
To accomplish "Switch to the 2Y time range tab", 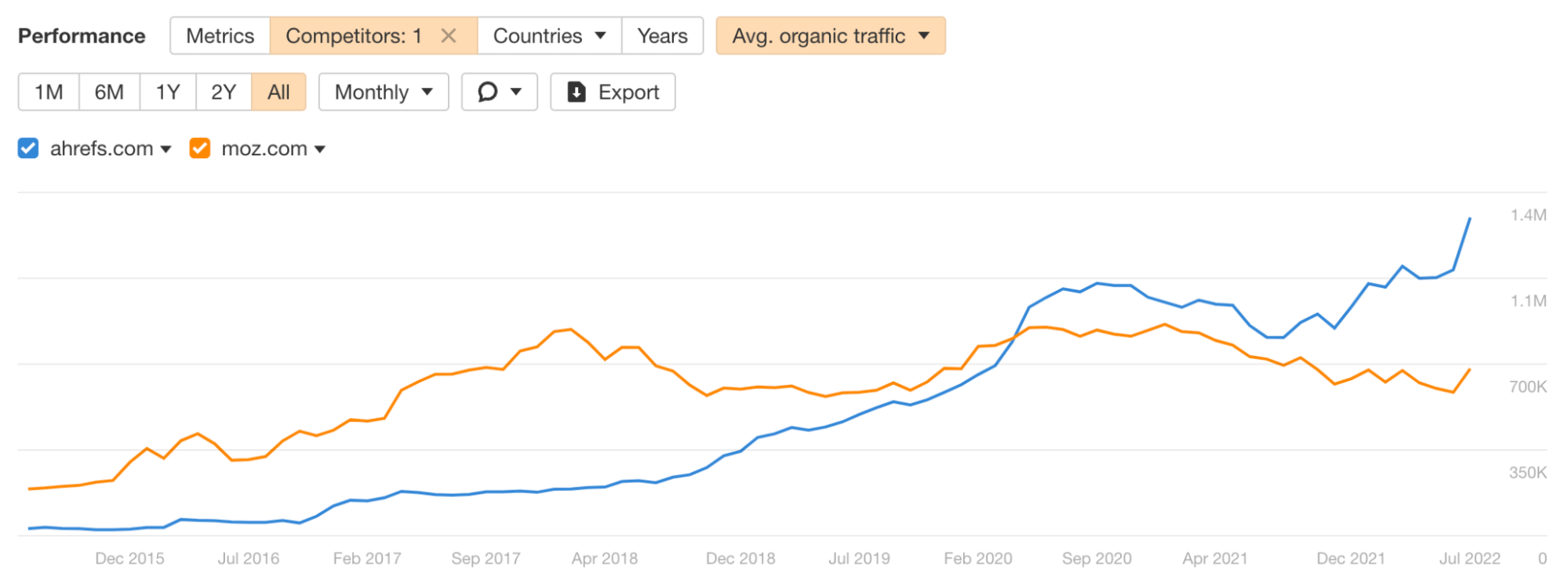I will click(x=223, y=92).
